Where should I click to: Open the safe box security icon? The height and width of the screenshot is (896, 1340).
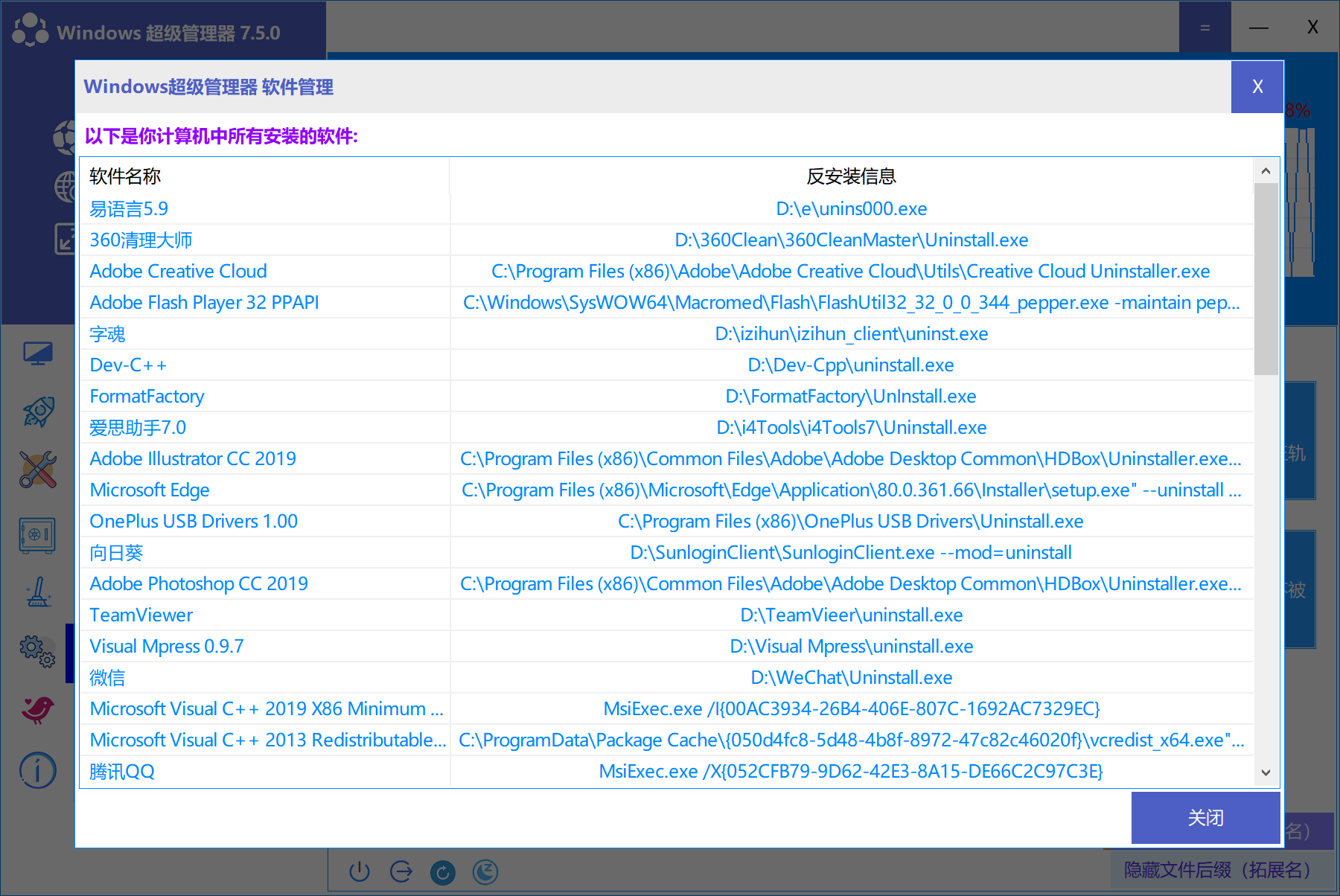pyautogui.click(x=37, y=535)
